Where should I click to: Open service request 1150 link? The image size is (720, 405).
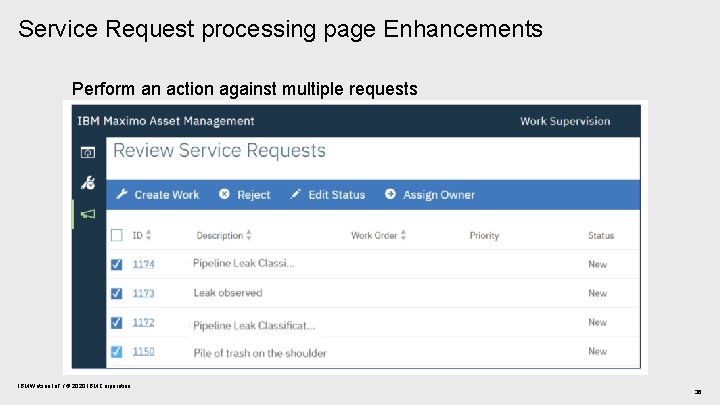143,351
